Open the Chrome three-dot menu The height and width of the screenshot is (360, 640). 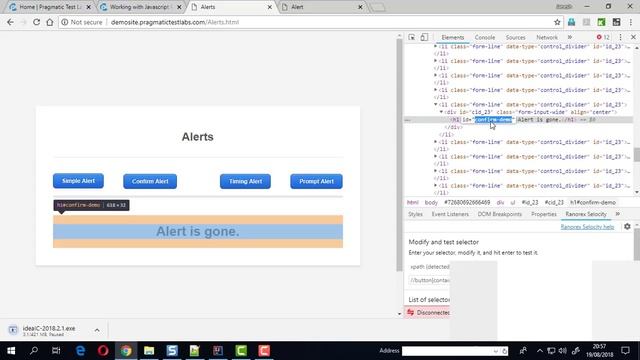click(x=631, y=22)
